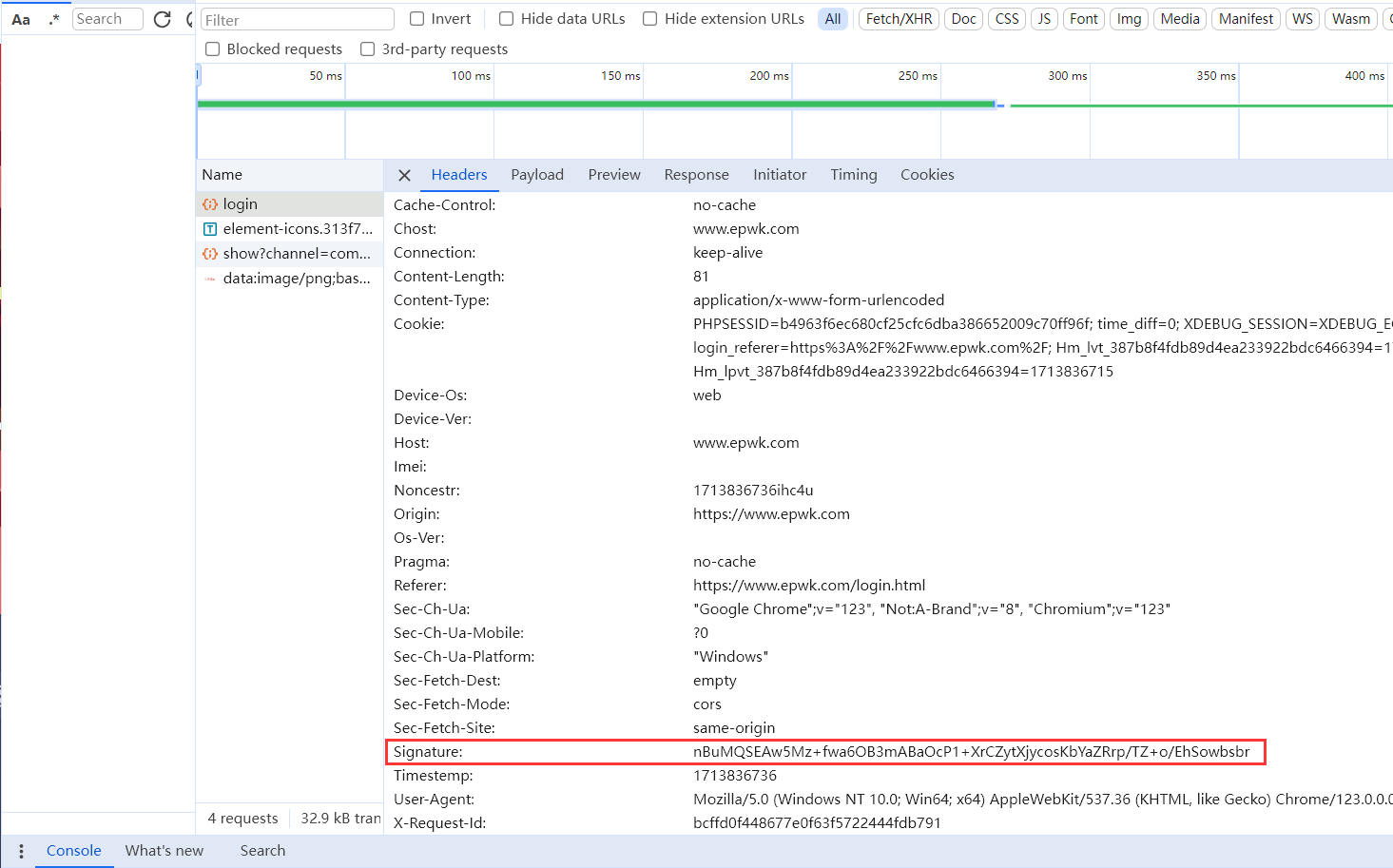Filter by Doc requests
The height and width of the screenshot is (868, 1393).
(963, 19)
